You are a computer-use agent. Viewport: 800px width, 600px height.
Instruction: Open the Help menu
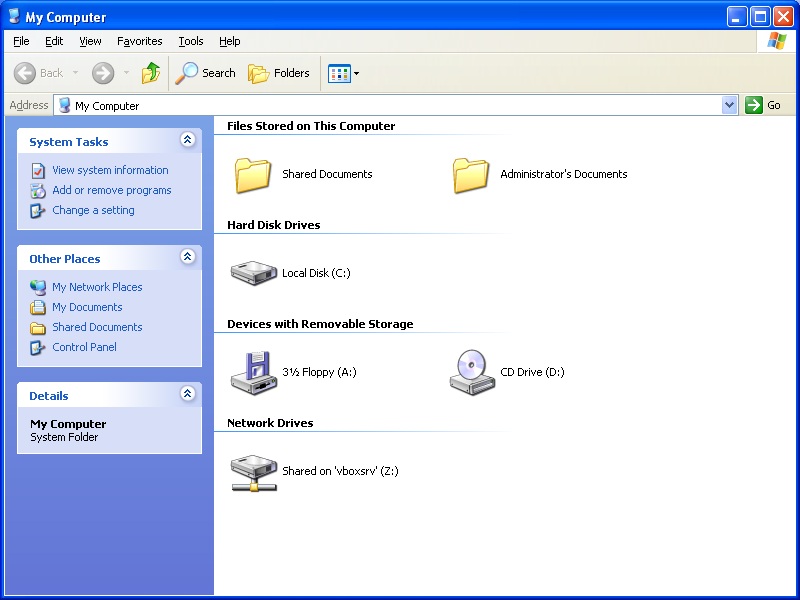[x=230, y=41]
